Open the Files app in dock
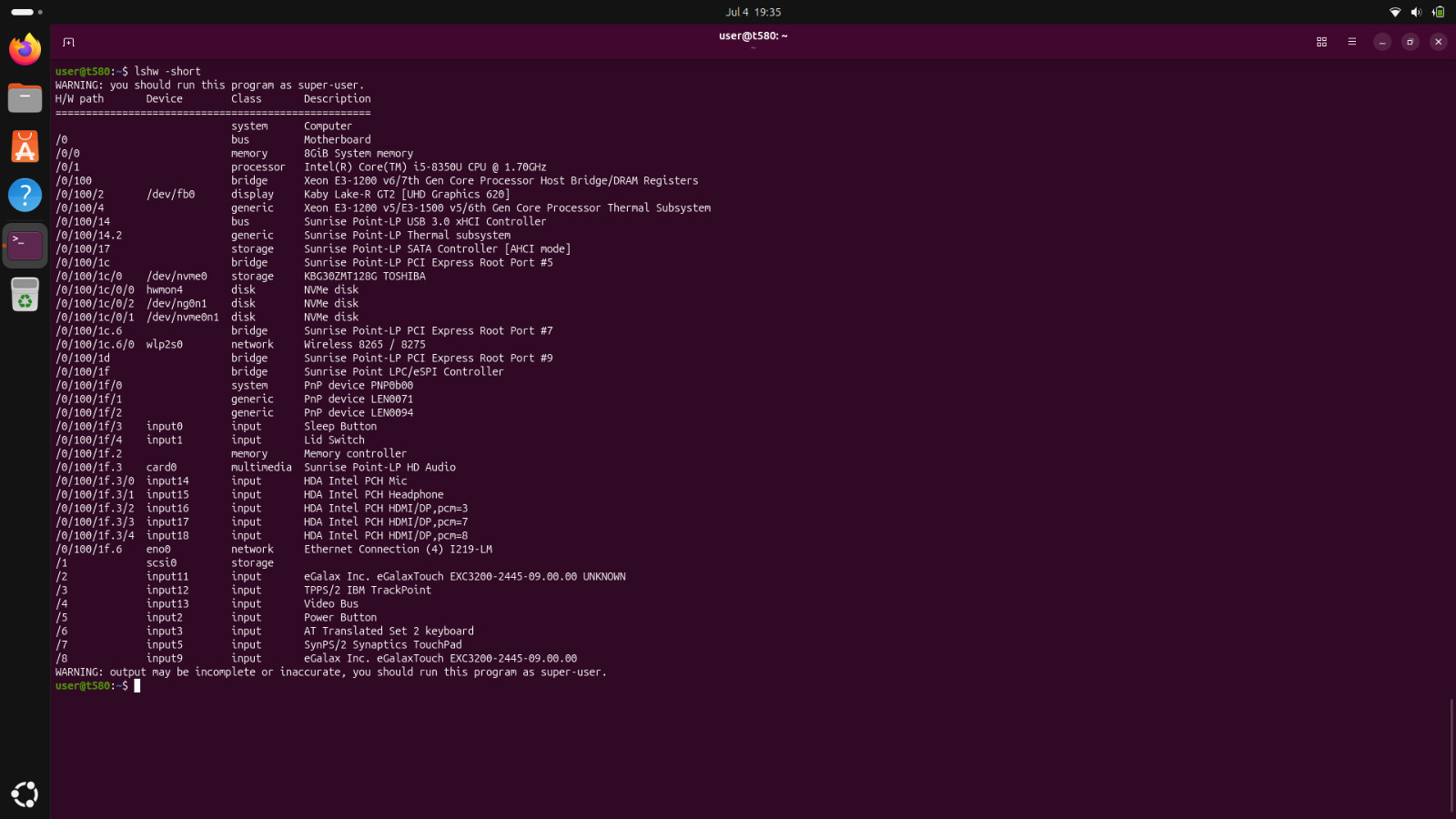Viewport: 1456px width, 819px height. tap(25, 97)
